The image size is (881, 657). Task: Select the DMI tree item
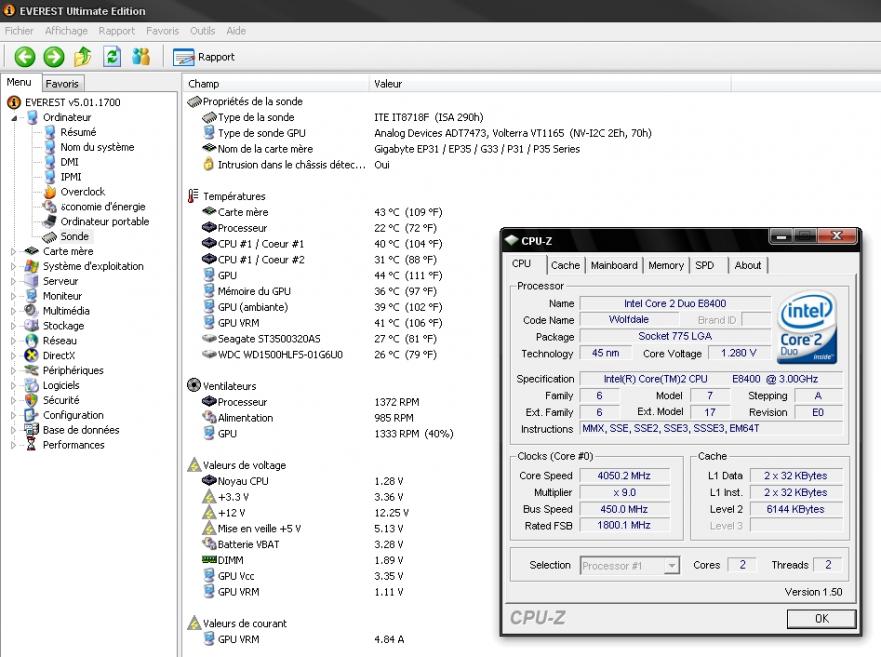click(x=70, y=162)
